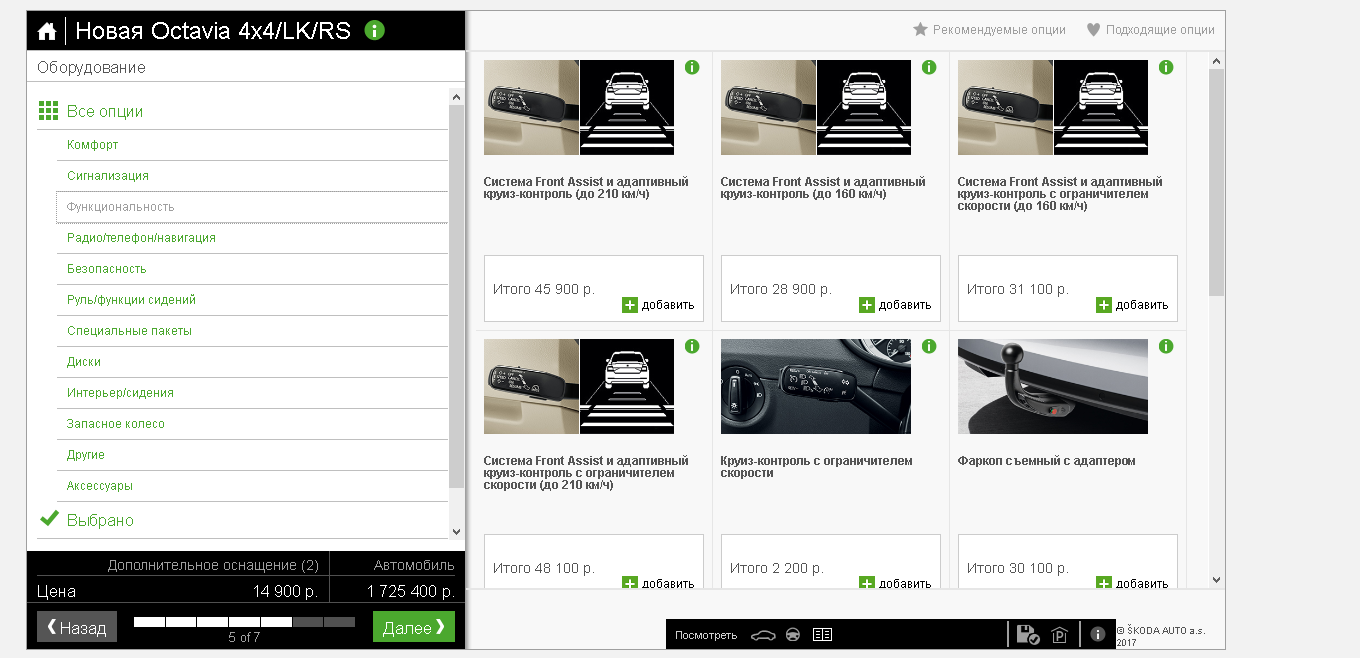
Task: Open Запасное колесо category
Action: tap(252, 424)
